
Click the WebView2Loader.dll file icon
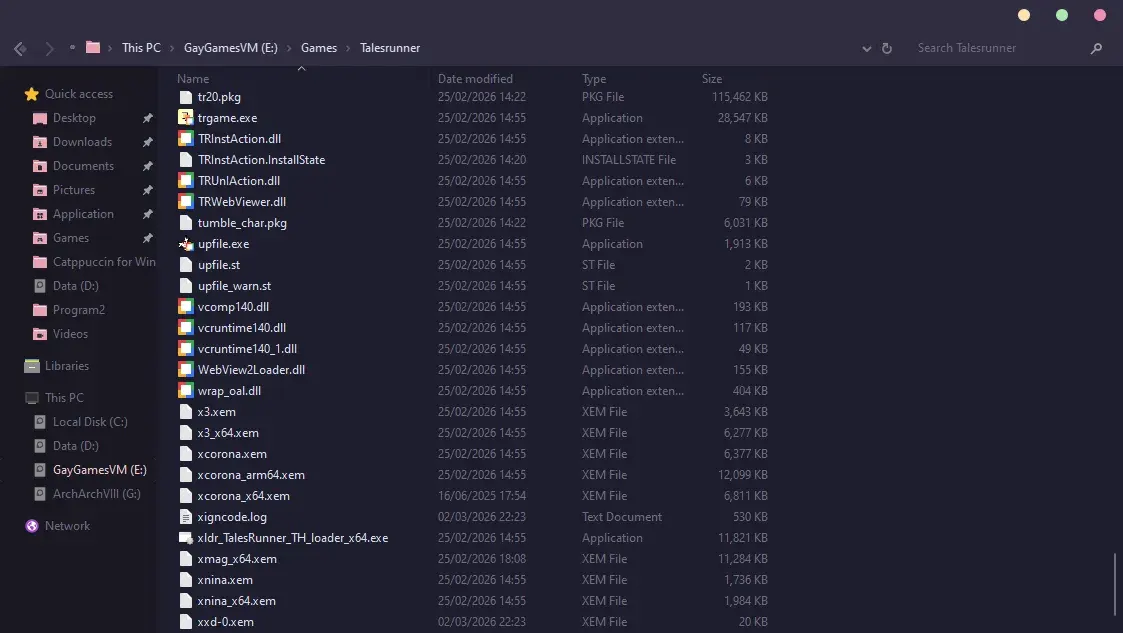coord(185,370)
